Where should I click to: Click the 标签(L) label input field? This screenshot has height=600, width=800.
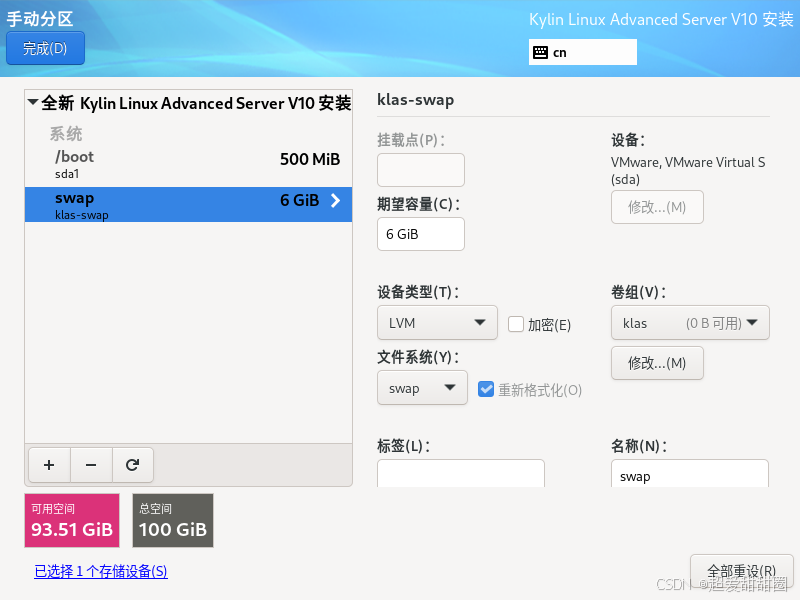pos(461,473)
